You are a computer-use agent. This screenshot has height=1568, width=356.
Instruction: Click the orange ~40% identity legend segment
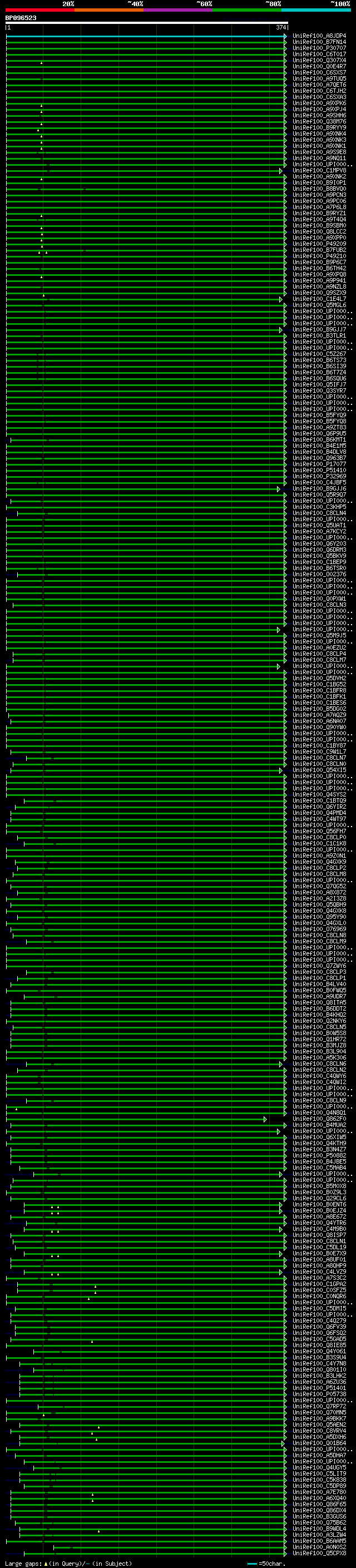[109, 10]
